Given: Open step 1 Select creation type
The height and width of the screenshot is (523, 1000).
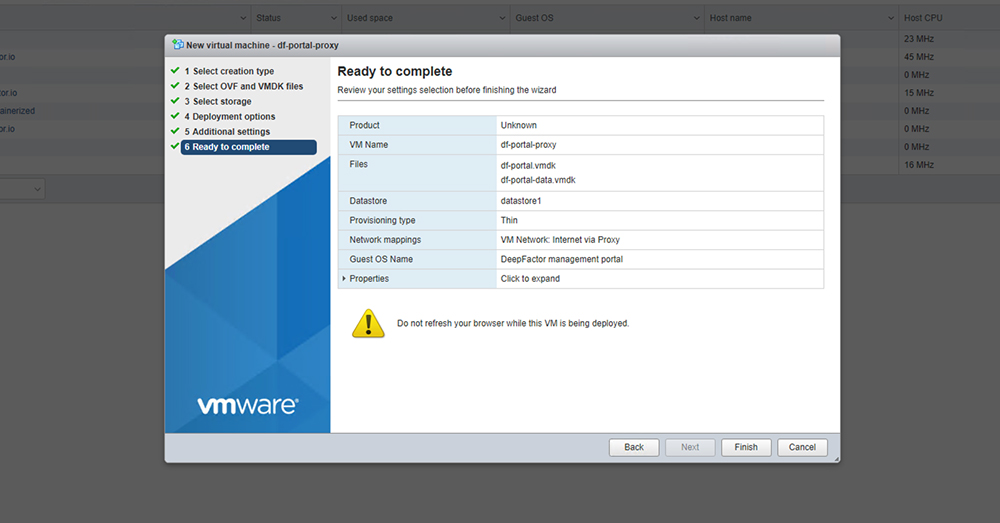Looking at the screenshot, I should [230, 71].
